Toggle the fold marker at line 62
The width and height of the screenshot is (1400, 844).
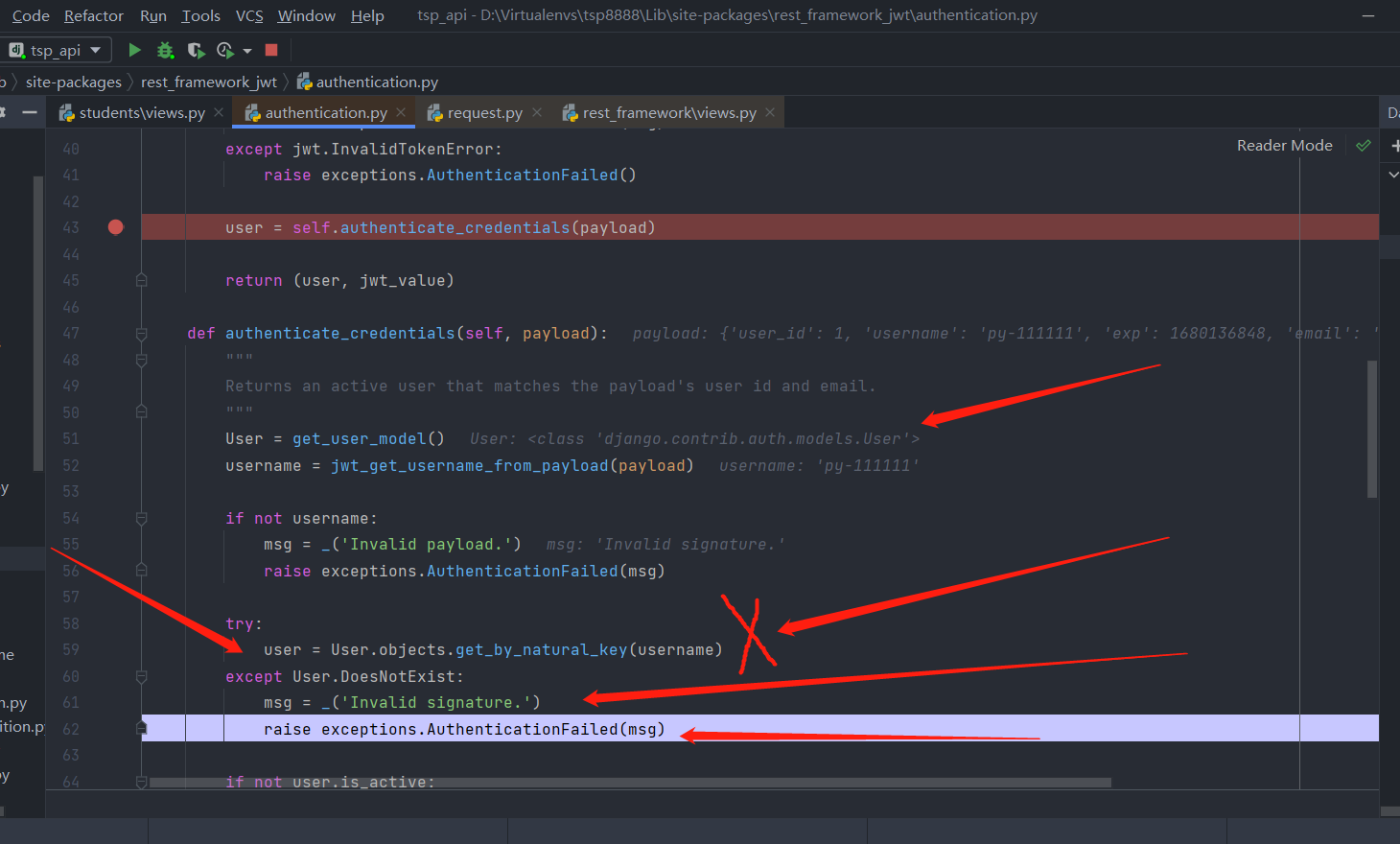point(142,729)
